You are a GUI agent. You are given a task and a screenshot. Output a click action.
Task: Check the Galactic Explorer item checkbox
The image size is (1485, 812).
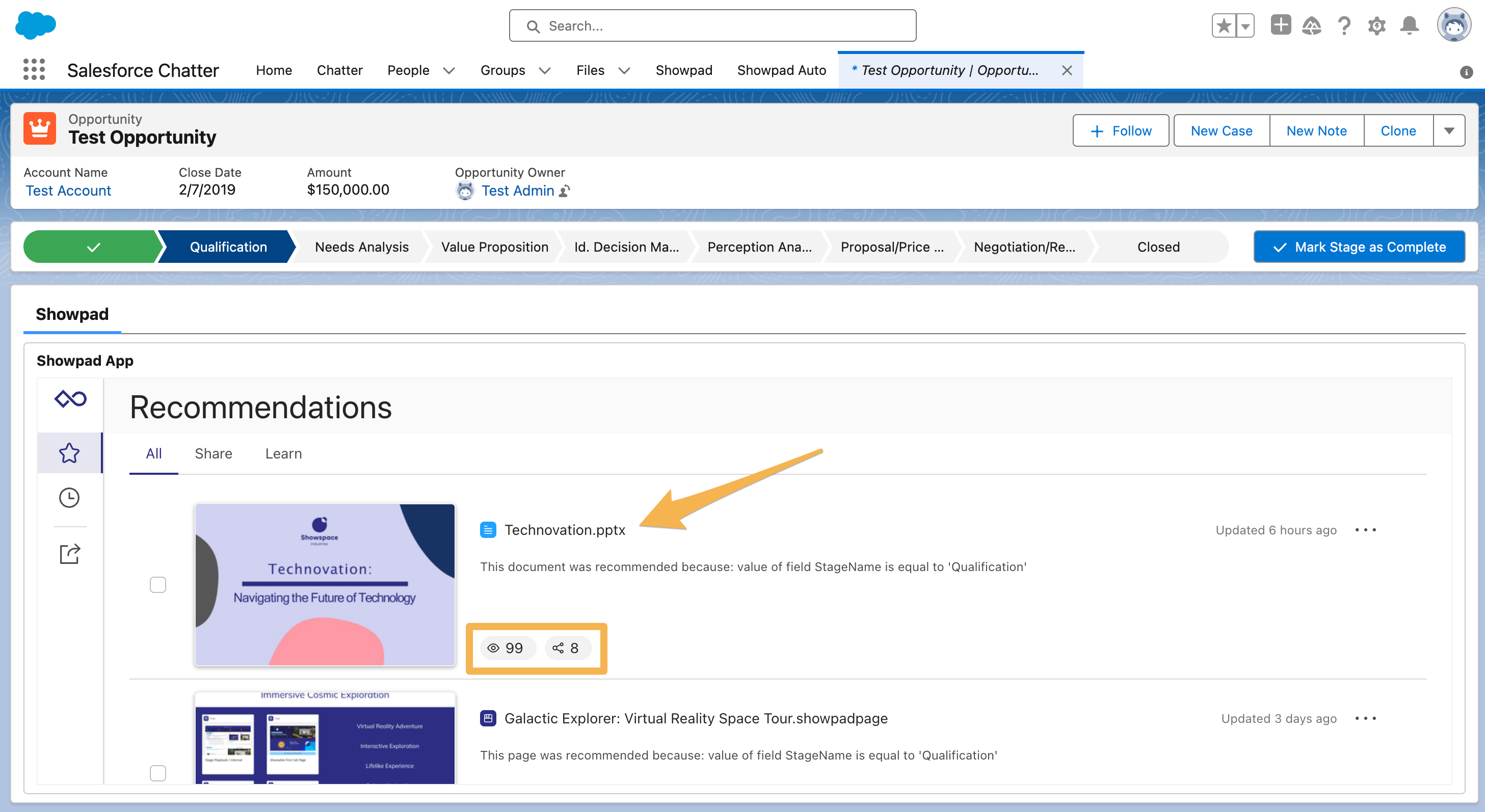pos(157,774)
